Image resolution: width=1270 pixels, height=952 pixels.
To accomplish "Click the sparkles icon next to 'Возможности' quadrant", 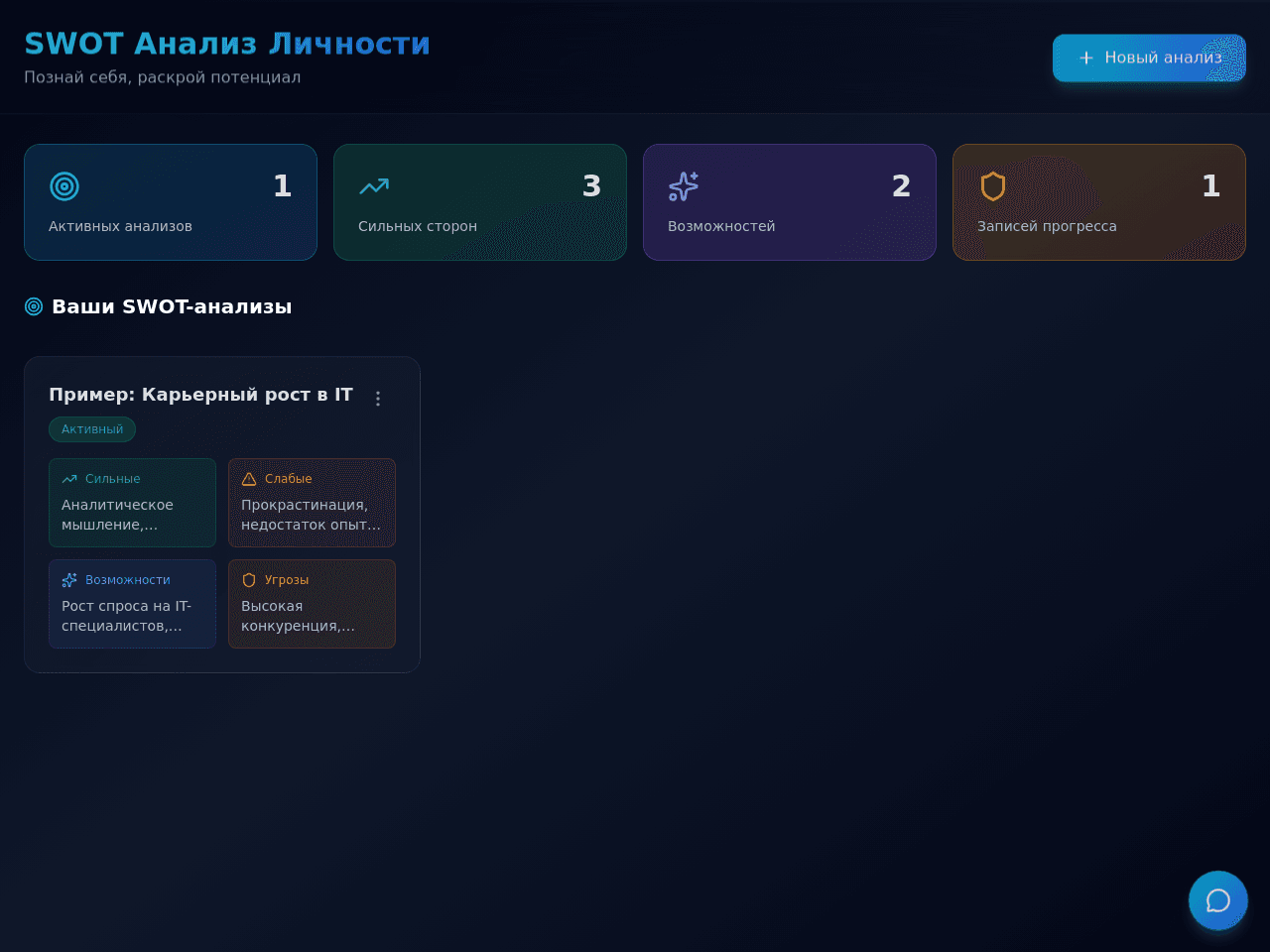I will coord(69,580).
